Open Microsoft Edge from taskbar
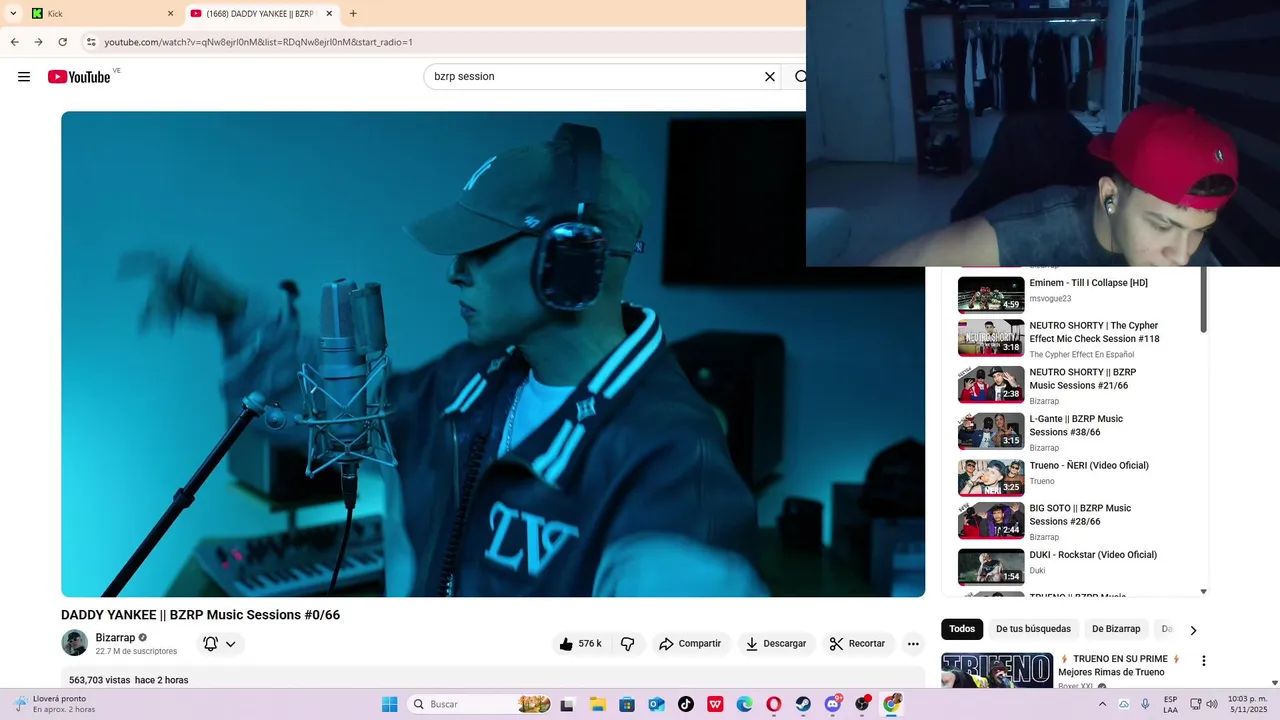Screen dimensions: 1280x720 (744, 704)
